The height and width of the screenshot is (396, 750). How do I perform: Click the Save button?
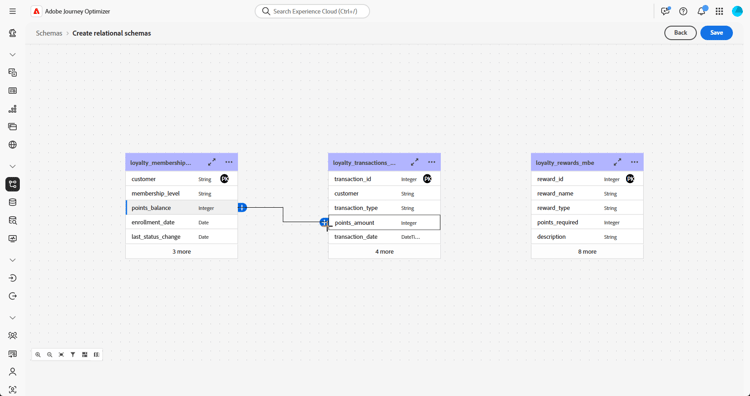point(716,33)
